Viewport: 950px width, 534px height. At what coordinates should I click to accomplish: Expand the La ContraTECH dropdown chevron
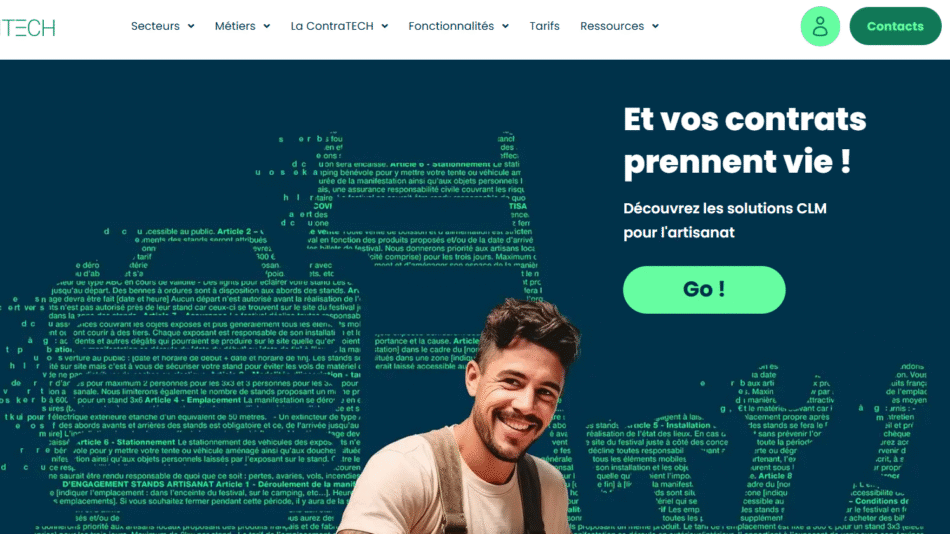(x=385, y=26)
